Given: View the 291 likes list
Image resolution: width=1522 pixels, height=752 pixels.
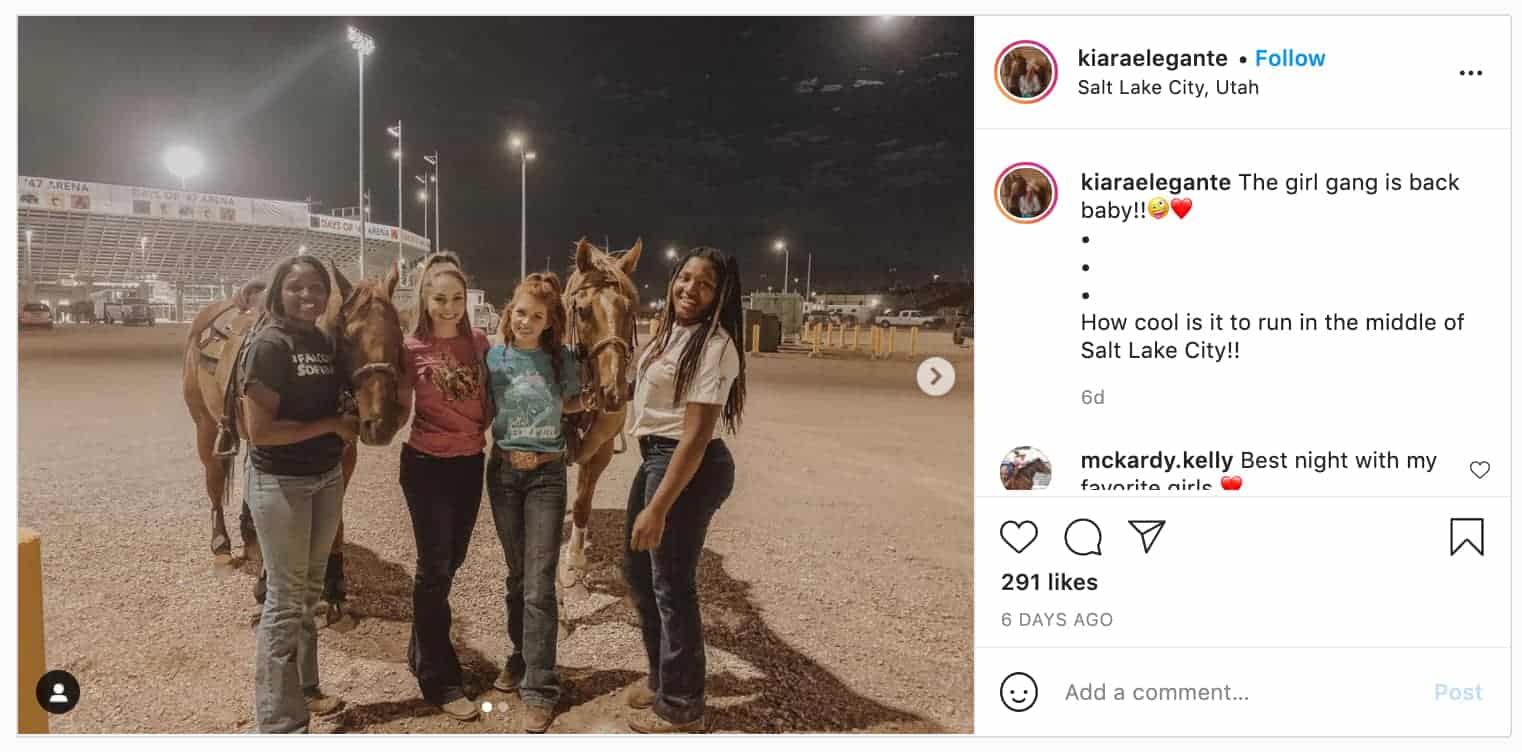Looking at the screenshot, I should click(1049, 582).
